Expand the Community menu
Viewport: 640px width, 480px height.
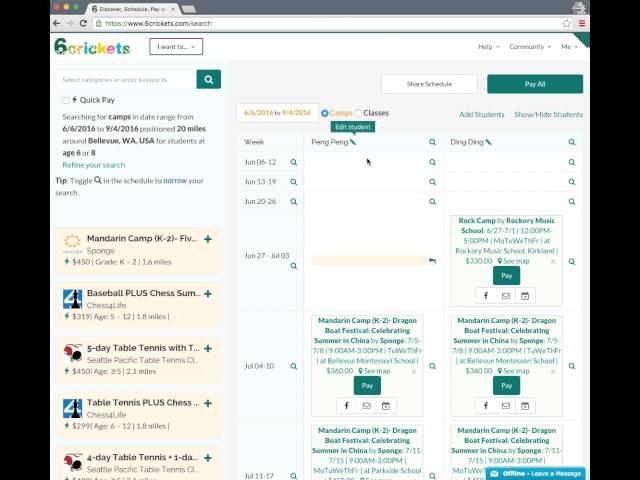pyautogui.click(x=530, y=47)
